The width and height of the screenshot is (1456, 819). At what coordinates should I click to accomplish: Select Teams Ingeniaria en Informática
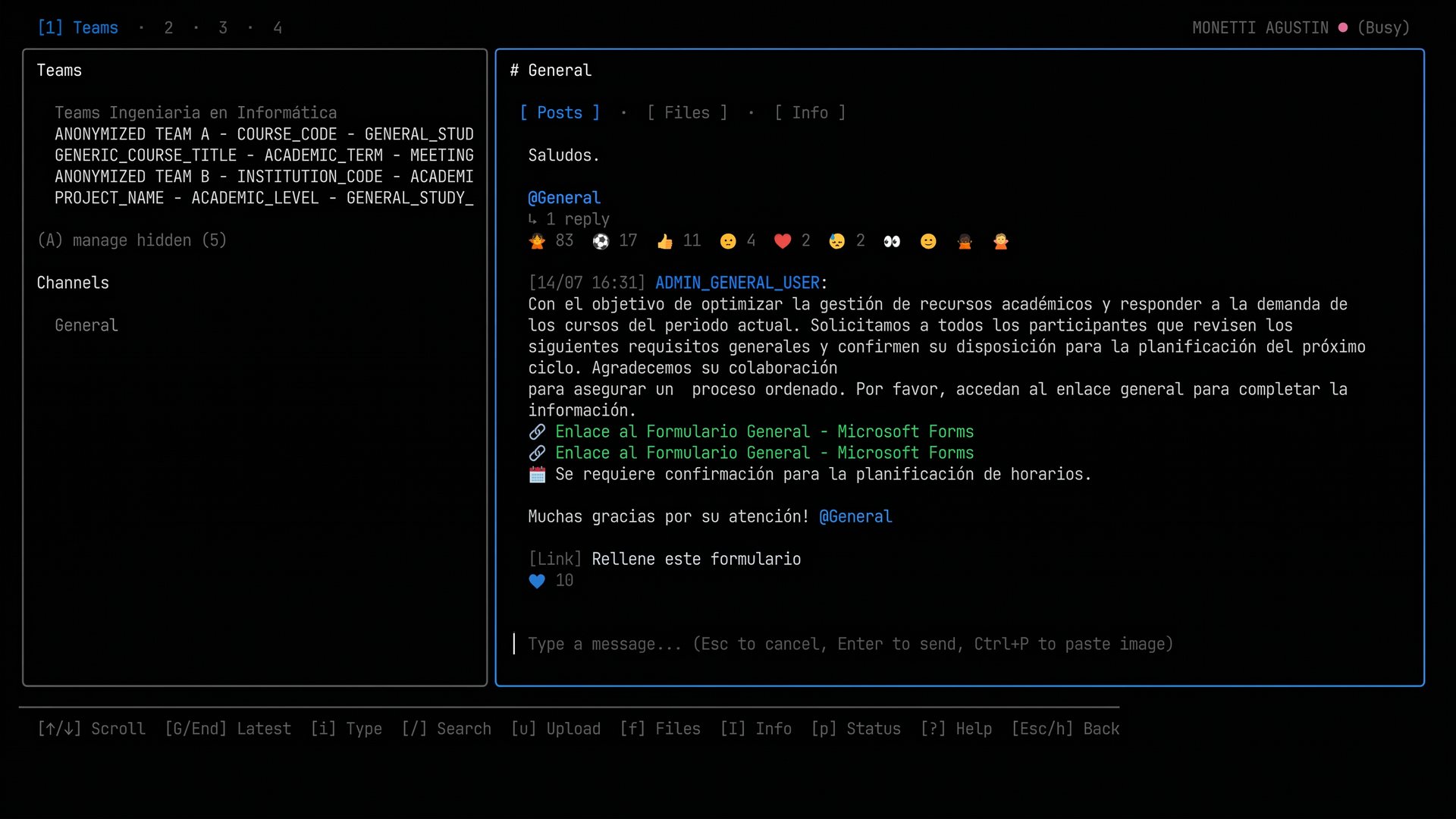point(196,113)
